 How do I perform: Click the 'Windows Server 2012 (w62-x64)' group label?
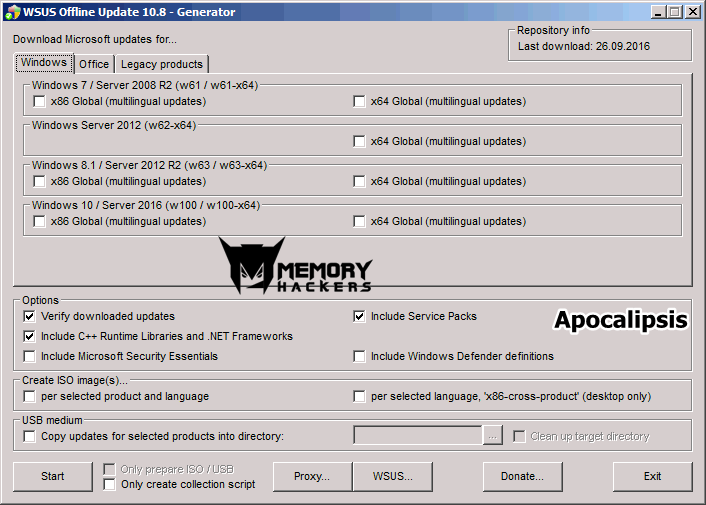114,125
